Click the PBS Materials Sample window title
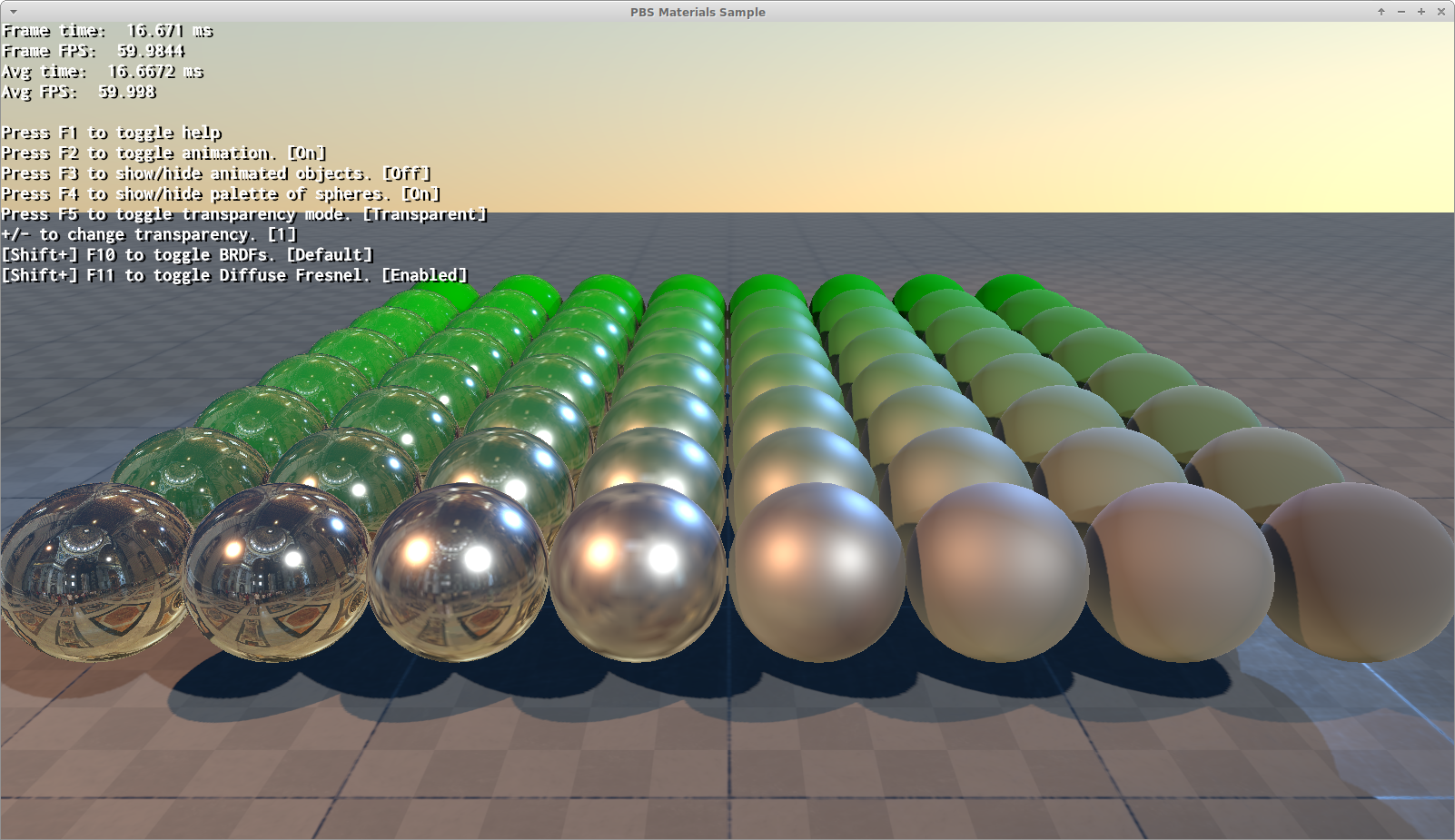 [698, 12]
